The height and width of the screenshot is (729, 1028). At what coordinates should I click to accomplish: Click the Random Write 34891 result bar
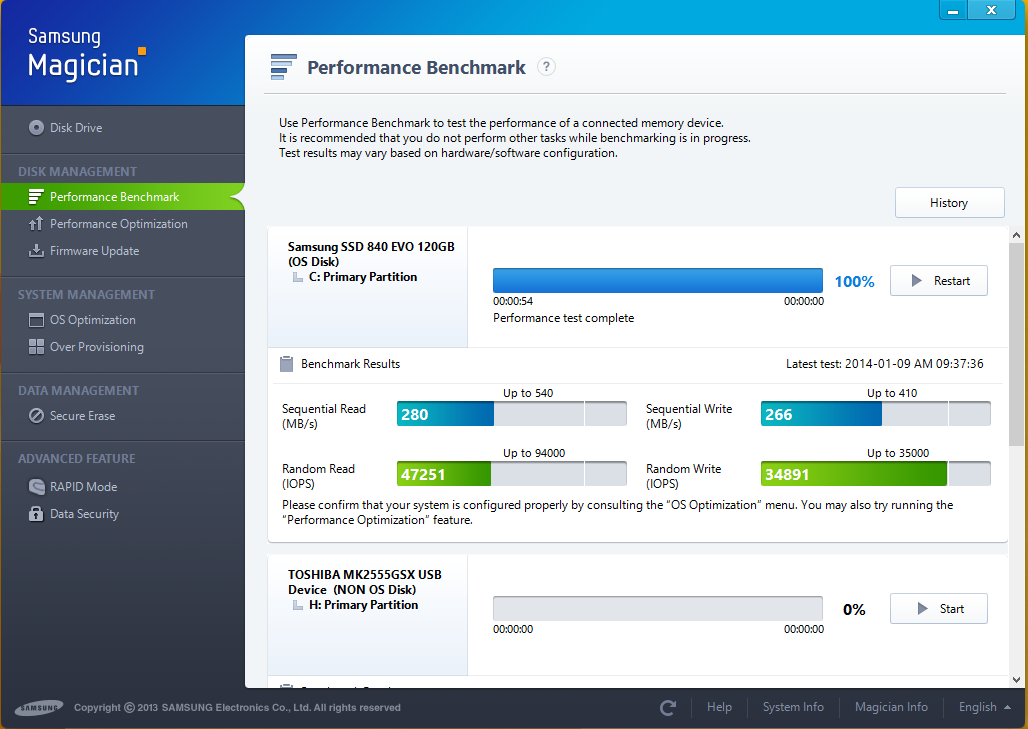click(x=875, y=473)
